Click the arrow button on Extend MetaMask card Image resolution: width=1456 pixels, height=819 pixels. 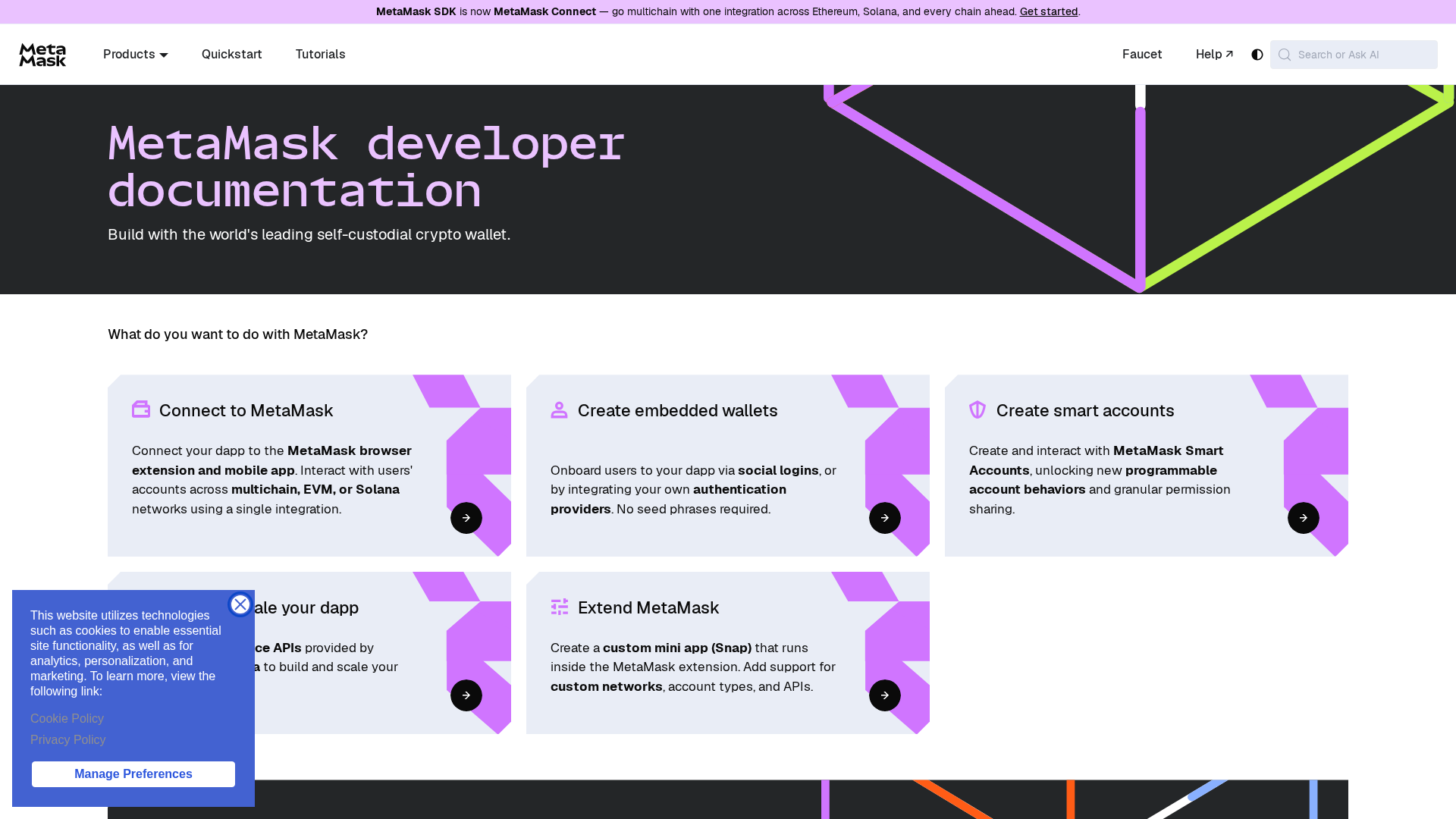[885, 695]
